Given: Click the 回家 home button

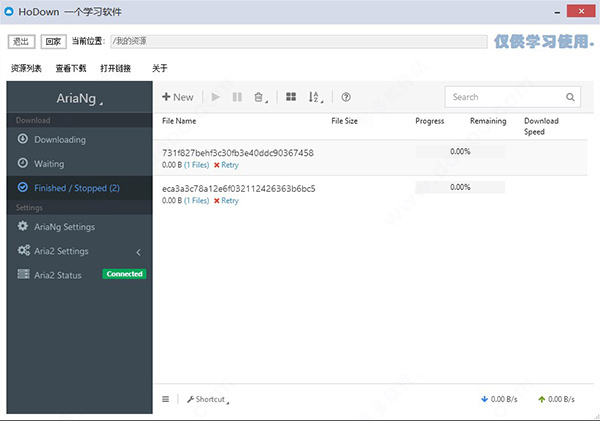Looking at the screenshot, I should [x=54, y=41].
